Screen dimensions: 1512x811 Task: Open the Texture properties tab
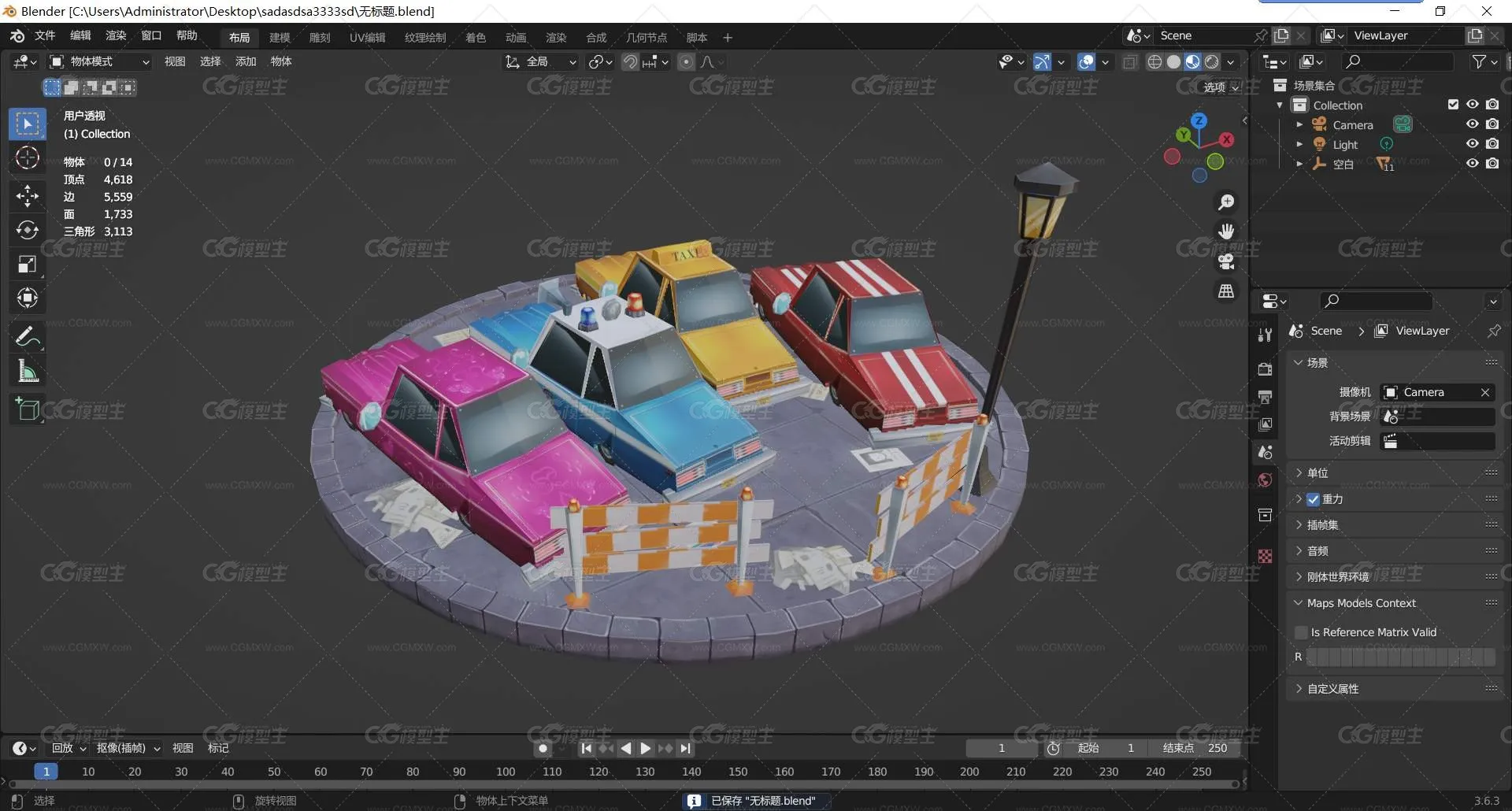click(x=1266, y=557)
